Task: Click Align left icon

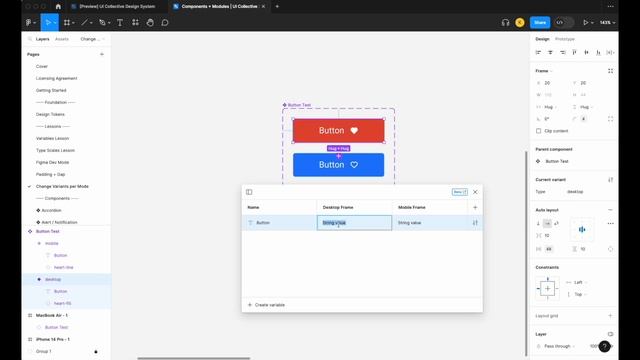Action: click(538, 52)
